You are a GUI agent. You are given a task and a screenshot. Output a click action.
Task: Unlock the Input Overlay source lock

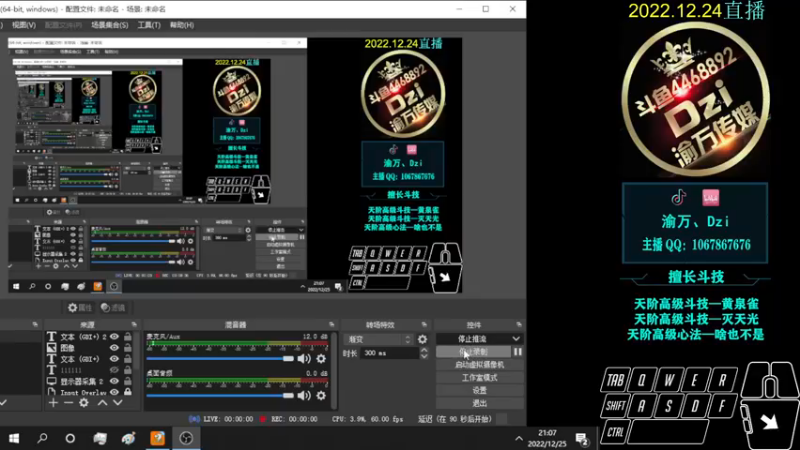point(128,392)
